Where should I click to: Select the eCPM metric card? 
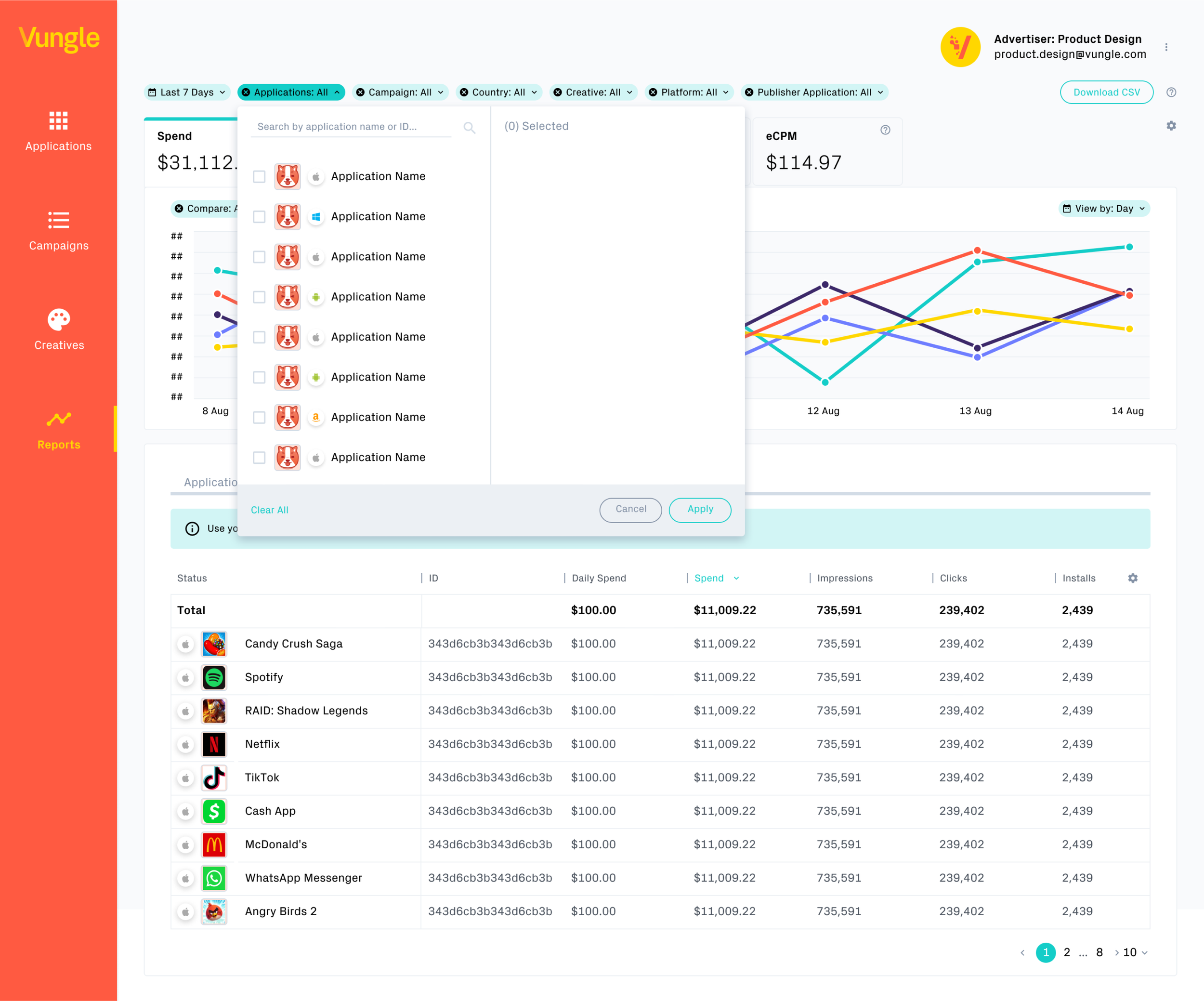click(827, 151)
